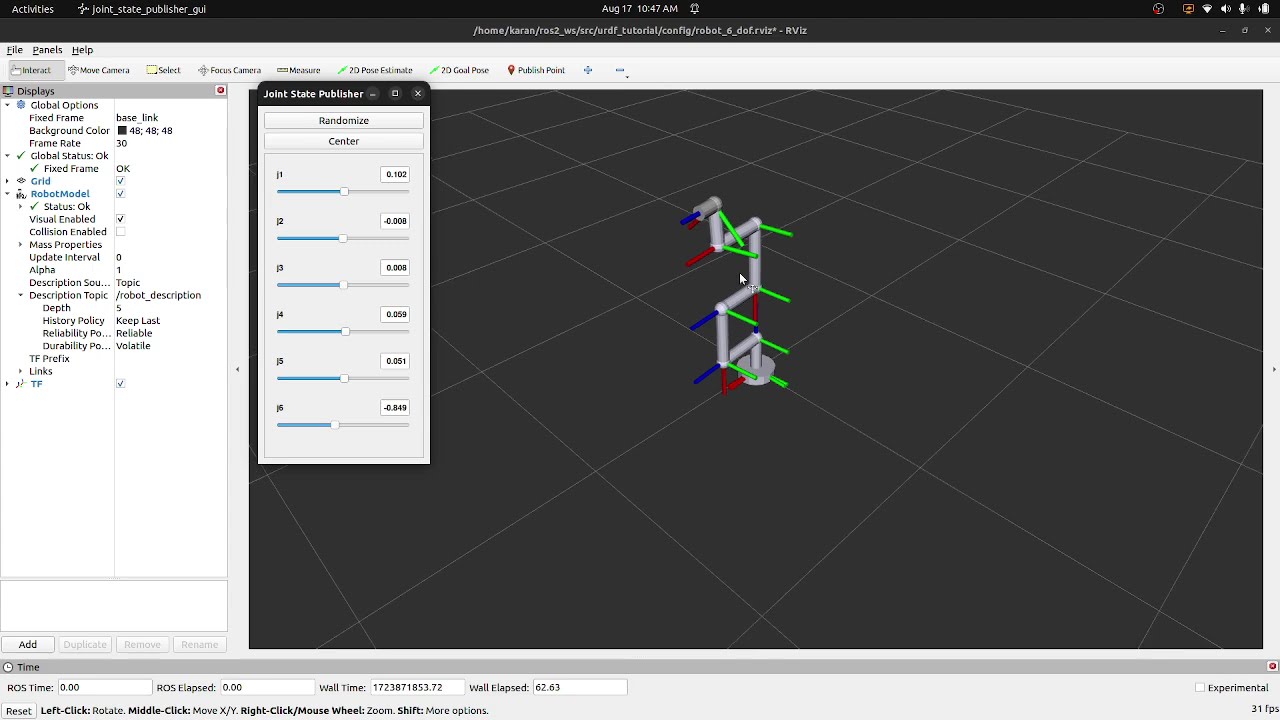This screenshot has width=1280, height=720.
Task: Click the Global Options gear icon
Action: tap(21, 105)
